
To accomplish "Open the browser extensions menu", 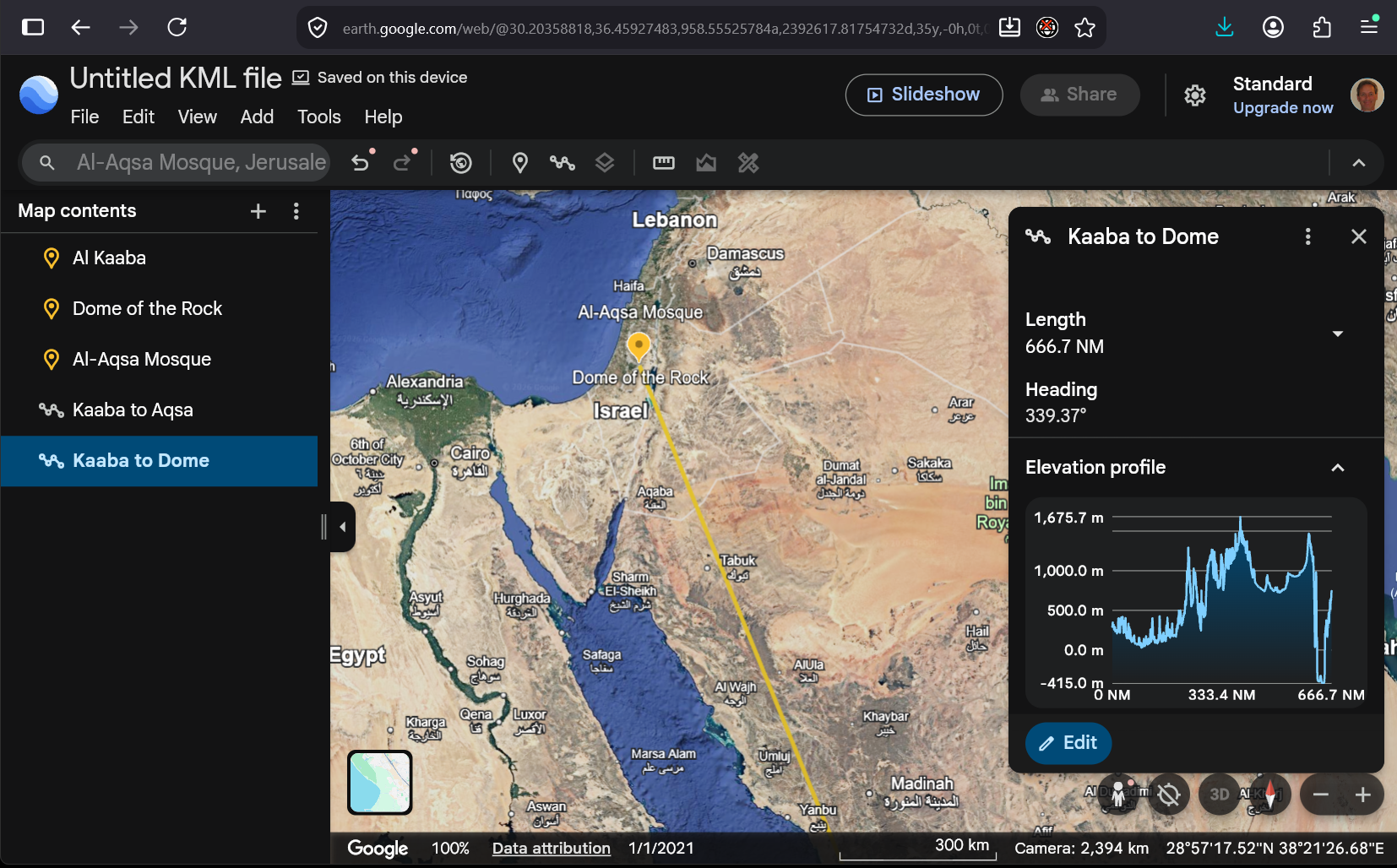I will click(1322, 28).
